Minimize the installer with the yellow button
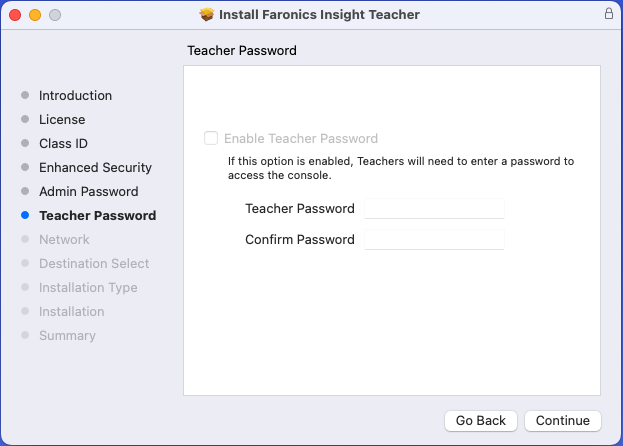 pos(35,15)
